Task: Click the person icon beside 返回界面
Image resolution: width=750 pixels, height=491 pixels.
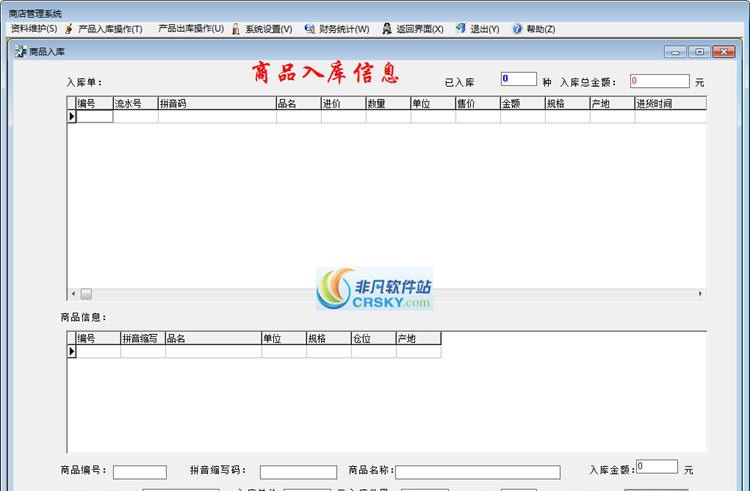Action: 386,29
